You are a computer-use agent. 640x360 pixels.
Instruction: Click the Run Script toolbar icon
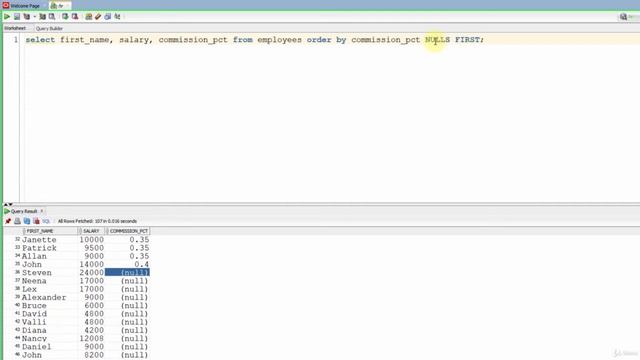[x=17, y=17]
